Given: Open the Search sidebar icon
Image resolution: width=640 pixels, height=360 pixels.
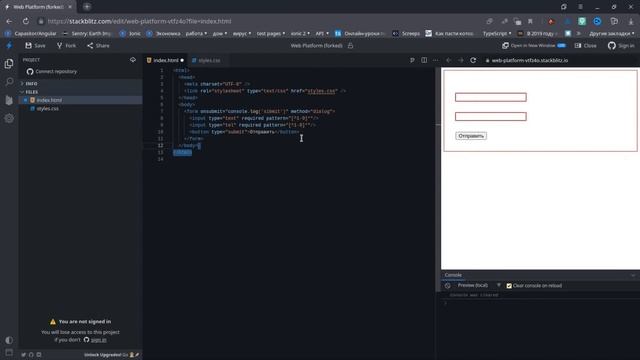Looking at the screenshot, I should [x=9, y=82].
